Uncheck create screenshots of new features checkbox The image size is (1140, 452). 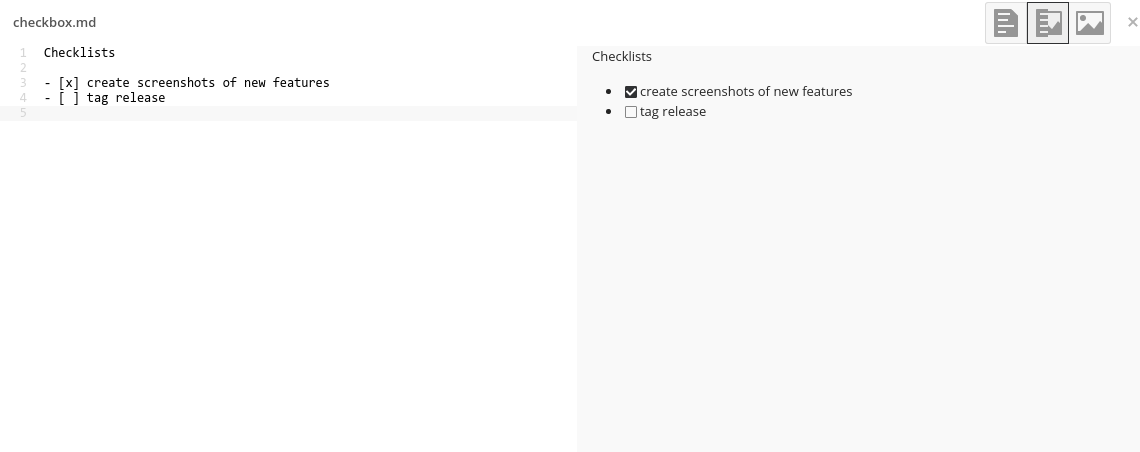click(x=630, y=92)
